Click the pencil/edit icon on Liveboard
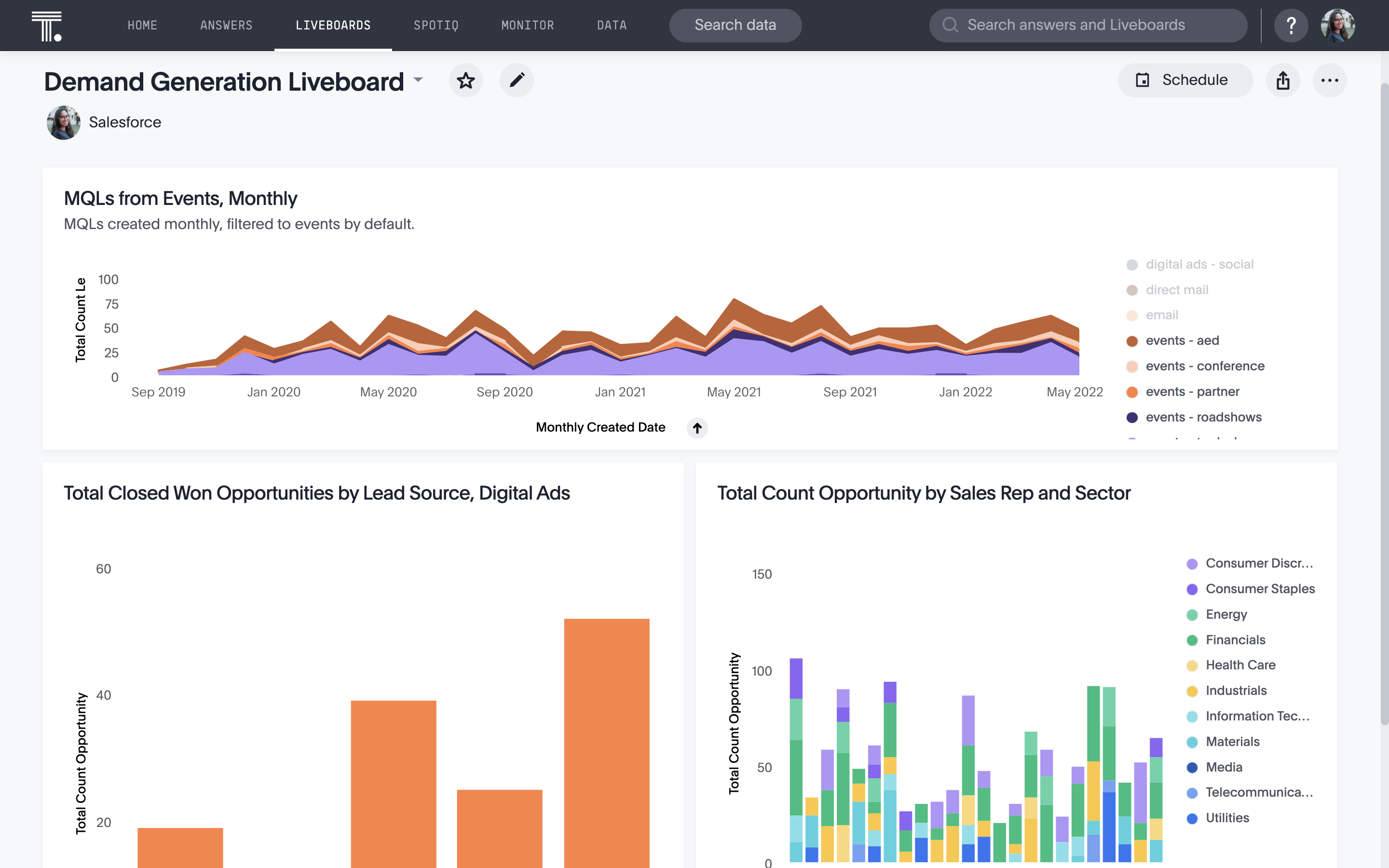 tap(515, 80)
